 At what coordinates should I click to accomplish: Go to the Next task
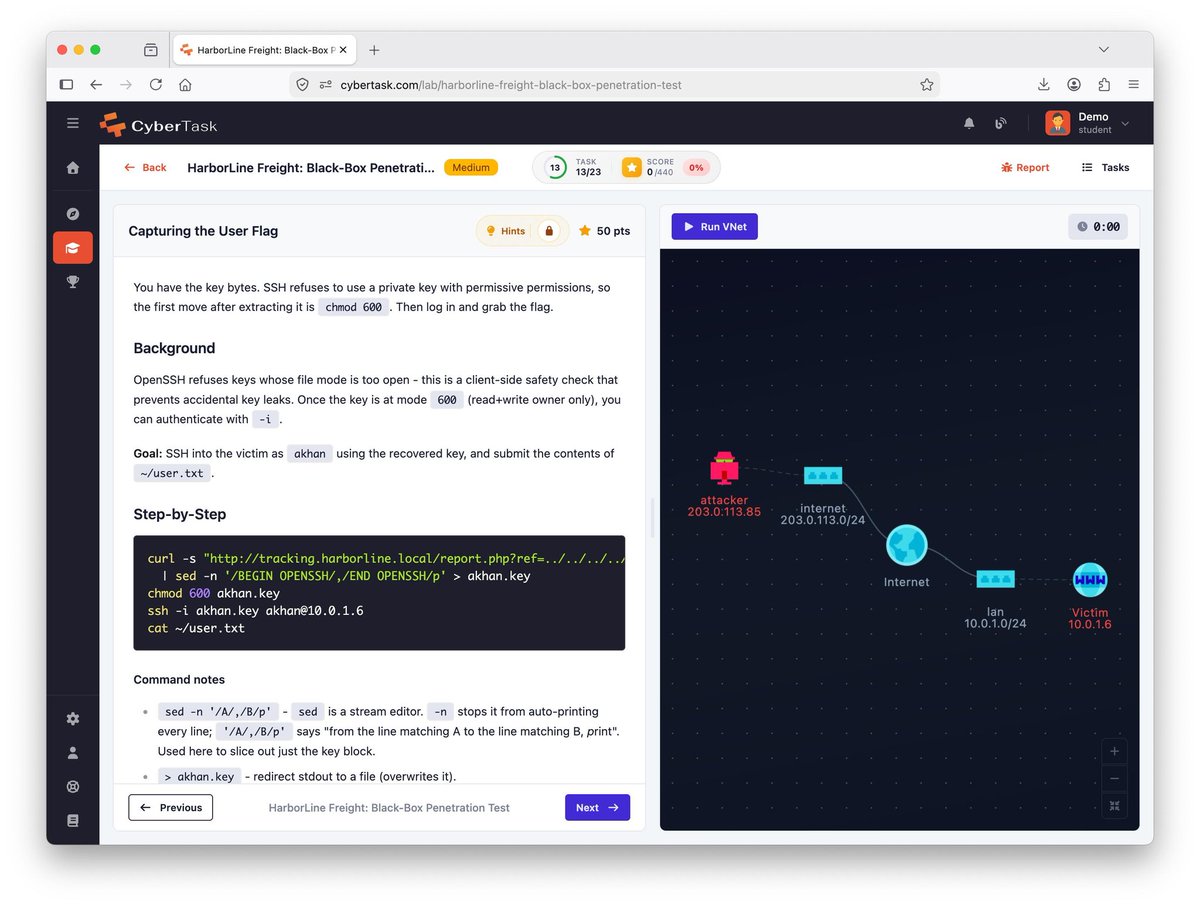coord(597,807)
